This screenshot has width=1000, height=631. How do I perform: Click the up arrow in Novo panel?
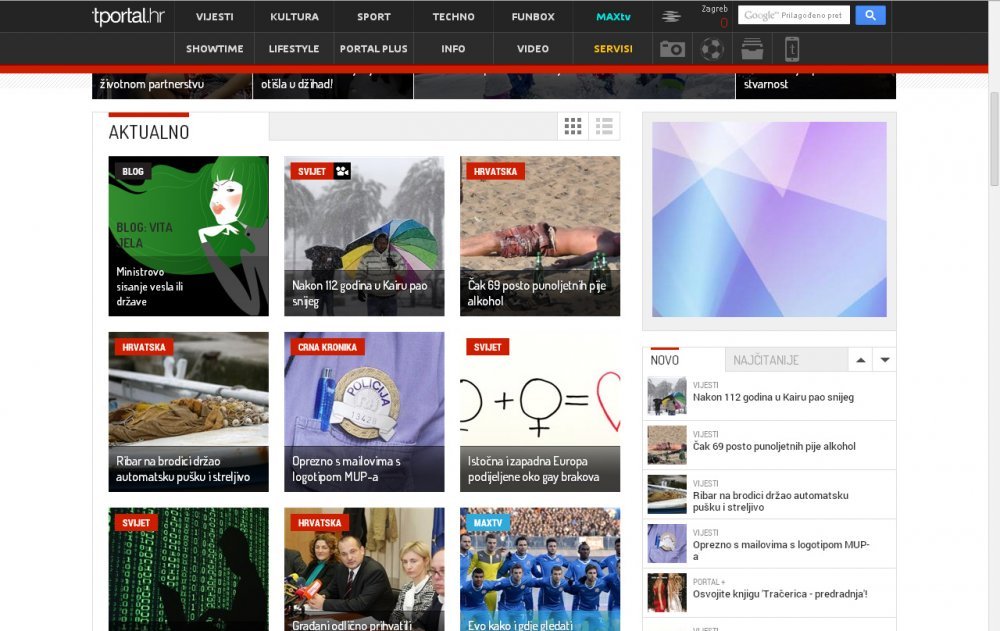[x=860, y=360]
